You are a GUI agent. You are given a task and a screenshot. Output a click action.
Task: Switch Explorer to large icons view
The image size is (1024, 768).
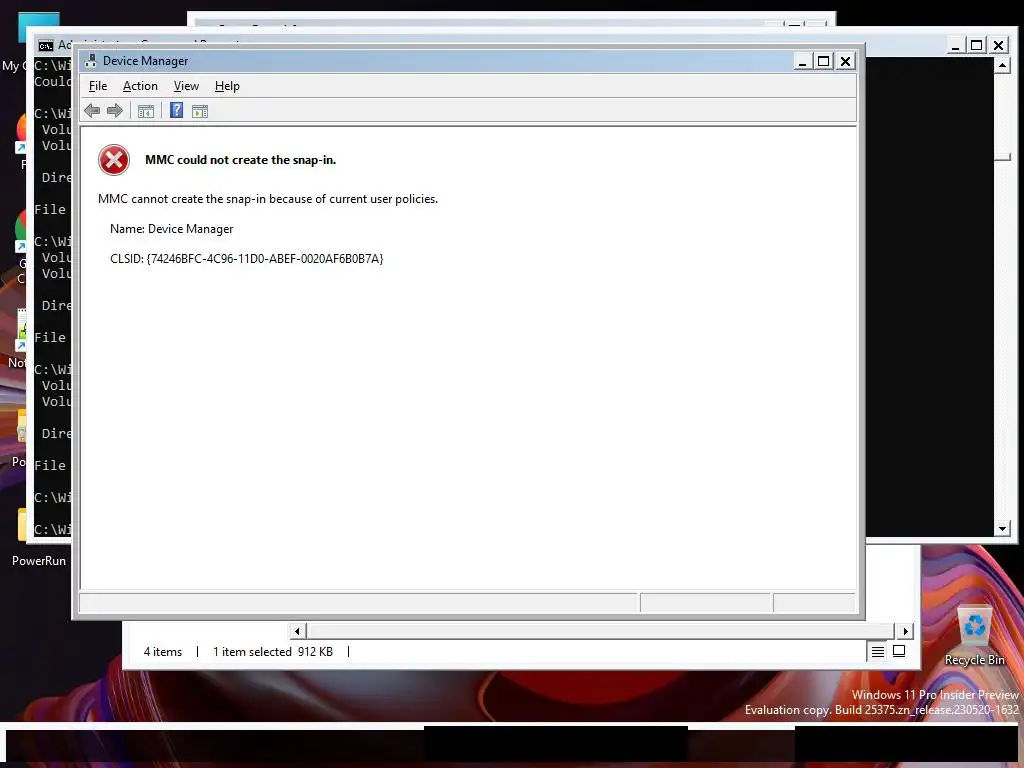tap(899, 652)
